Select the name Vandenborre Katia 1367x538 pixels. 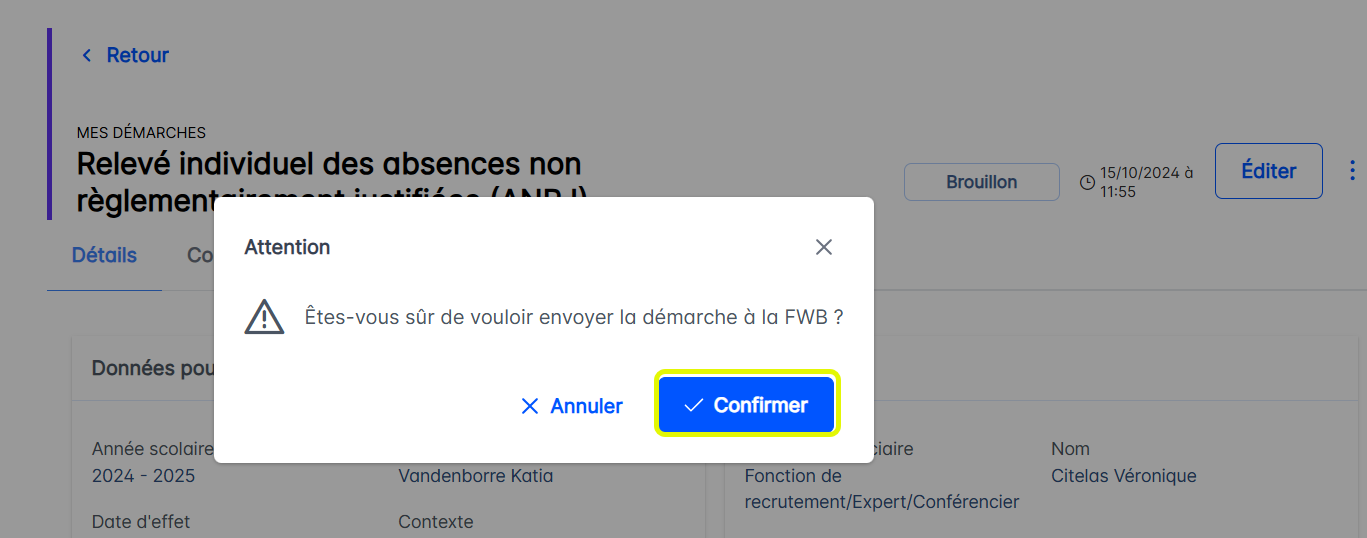pos(475,476)
